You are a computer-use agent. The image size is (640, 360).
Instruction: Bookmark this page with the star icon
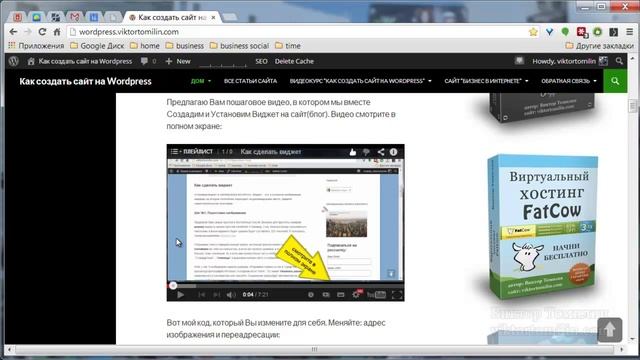click(533, 32)
